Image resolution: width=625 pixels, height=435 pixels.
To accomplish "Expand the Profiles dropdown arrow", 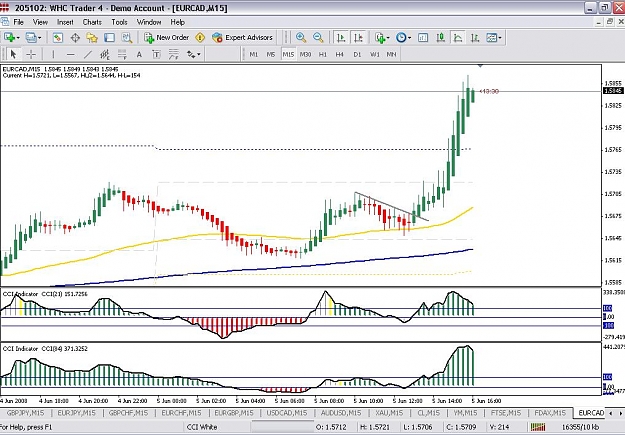I will (x=39, y=38).
